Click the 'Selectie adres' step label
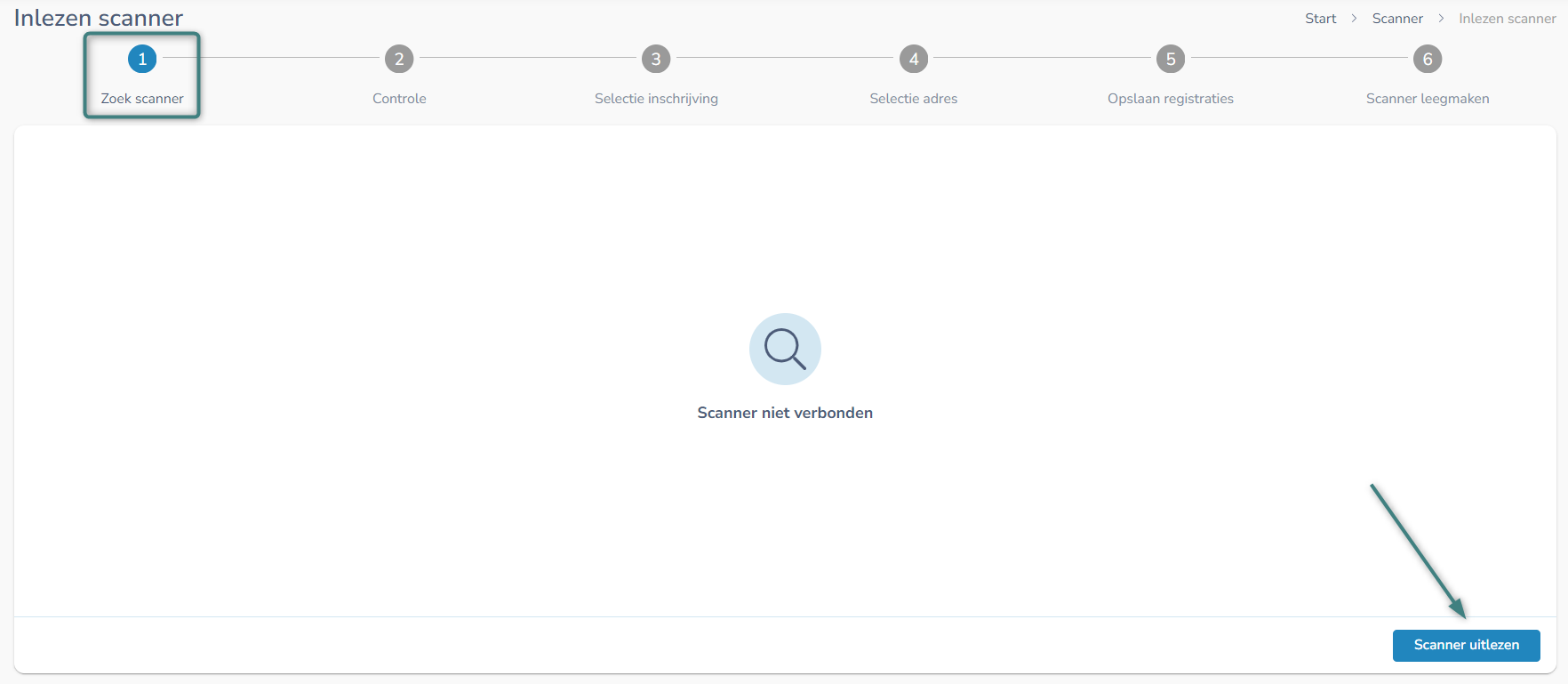Viewport: 1568px width, 684px height. pos(914,99)
